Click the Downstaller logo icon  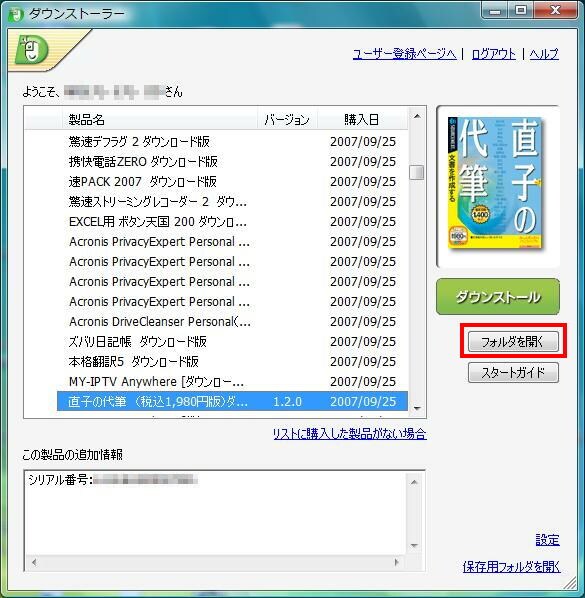[32, 50]
